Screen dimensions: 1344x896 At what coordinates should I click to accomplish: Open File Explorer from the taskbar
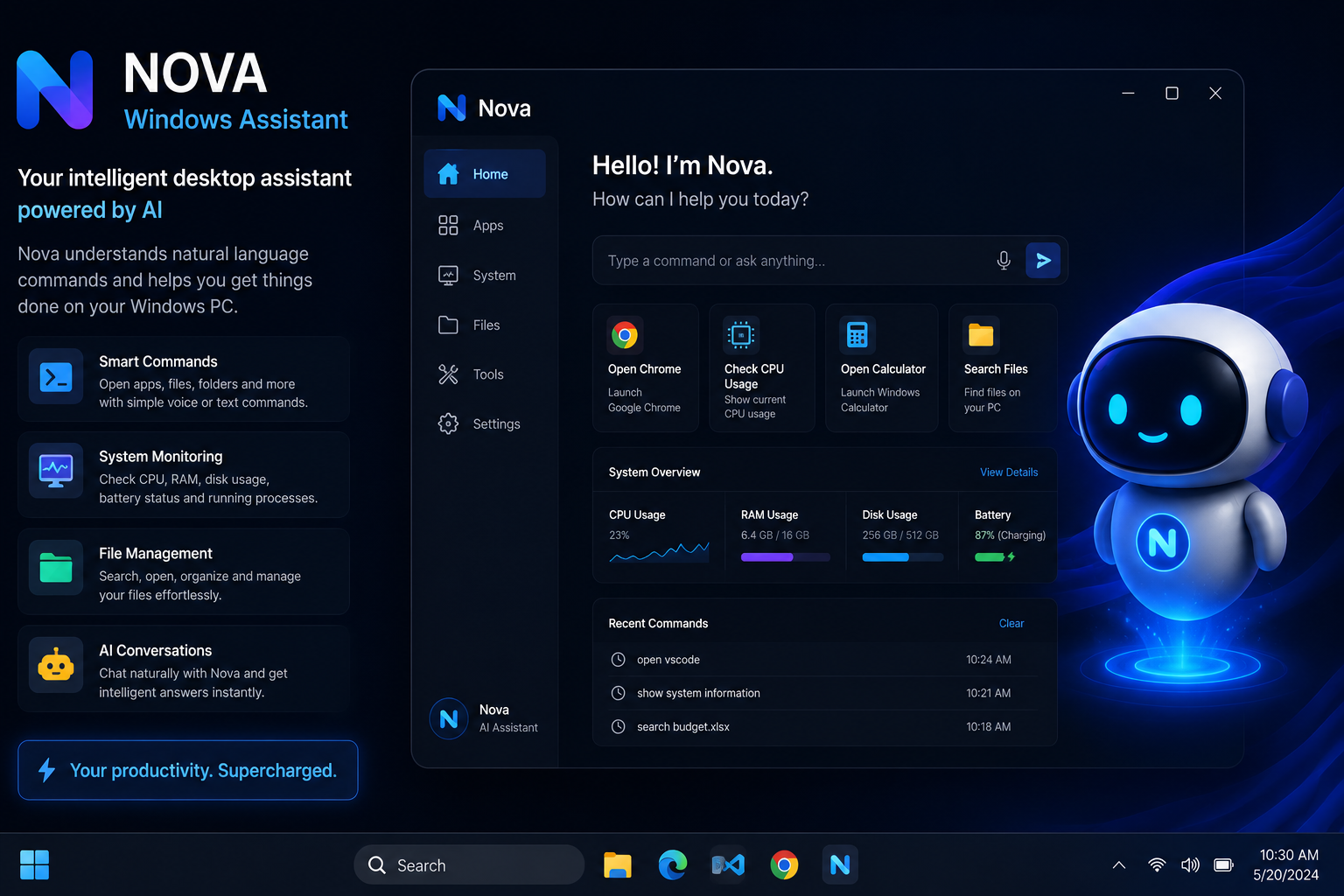tap(618, 865)
